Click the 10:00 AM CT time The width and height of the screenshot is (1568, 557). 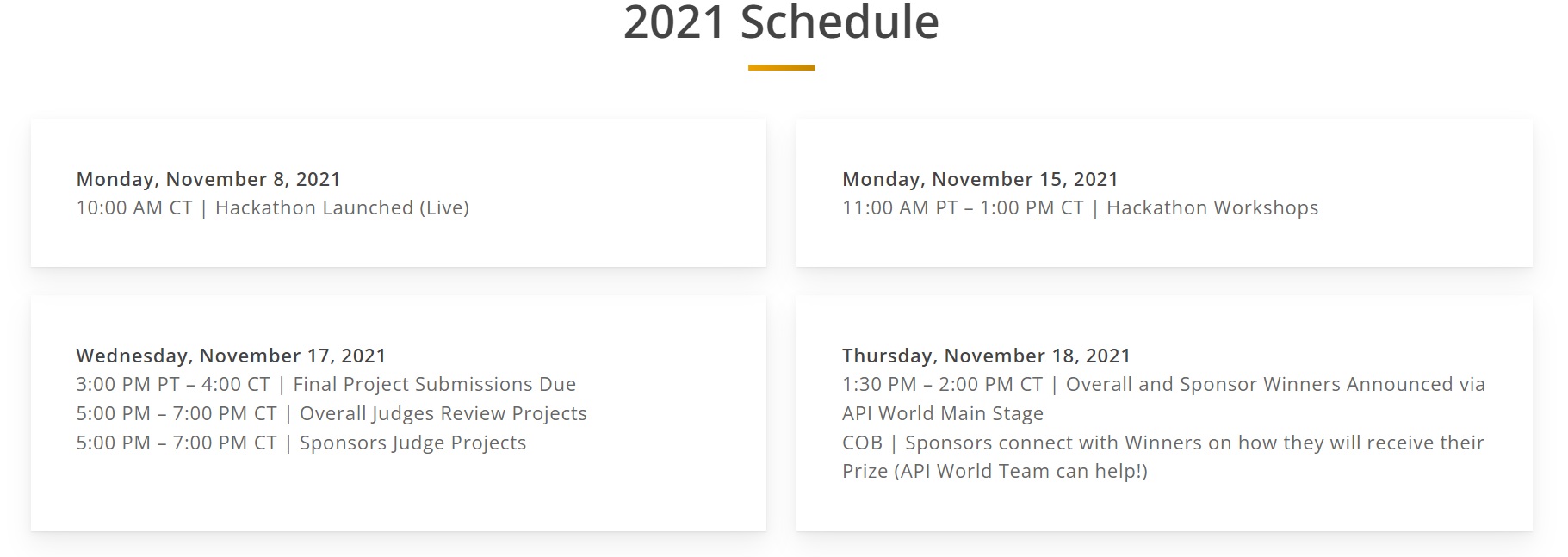tap(133, 207)
